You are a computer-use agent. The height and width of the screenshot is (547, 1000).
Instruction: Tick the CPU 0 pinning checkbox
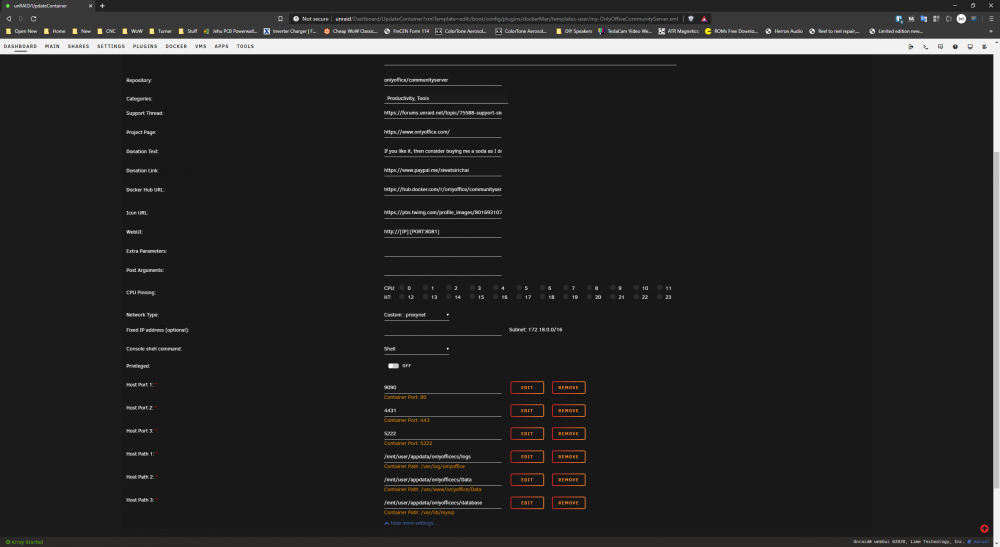[402, 288]
